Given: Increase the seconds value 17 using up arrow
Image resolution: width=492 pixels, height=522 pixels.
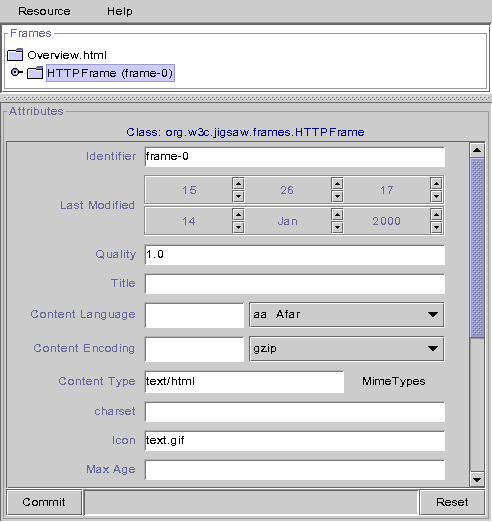Looking at the screenshot, I should [x=436, y=183].
